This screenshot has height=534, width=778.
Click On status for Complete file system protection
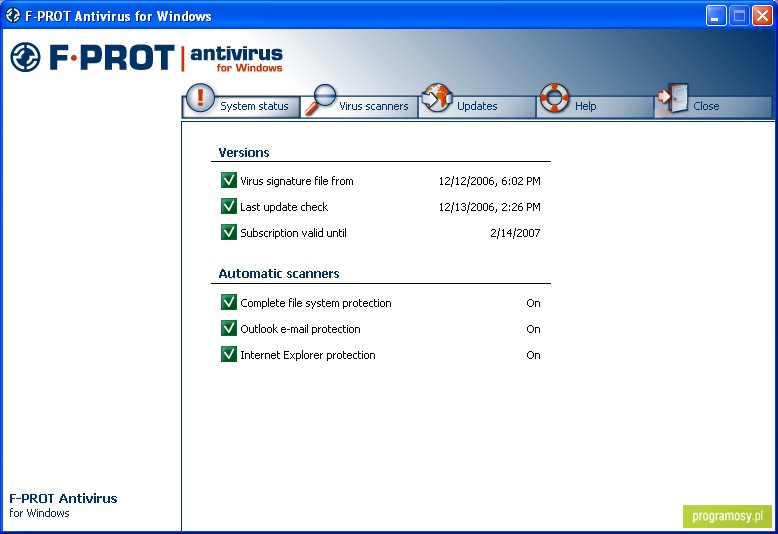pyautogui.click(x=533, y=303)
